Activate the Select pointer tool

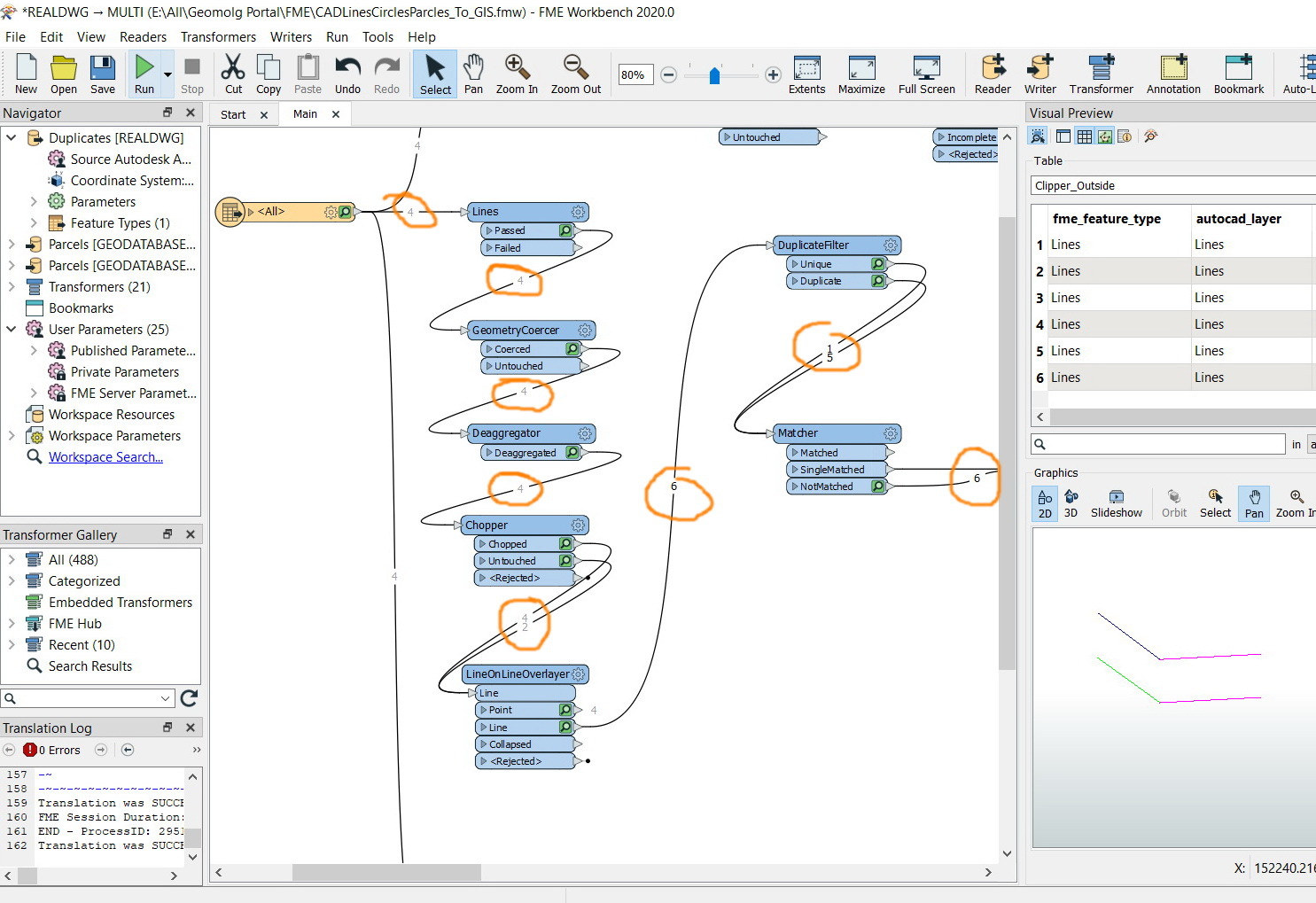click(x=435, y=74)
